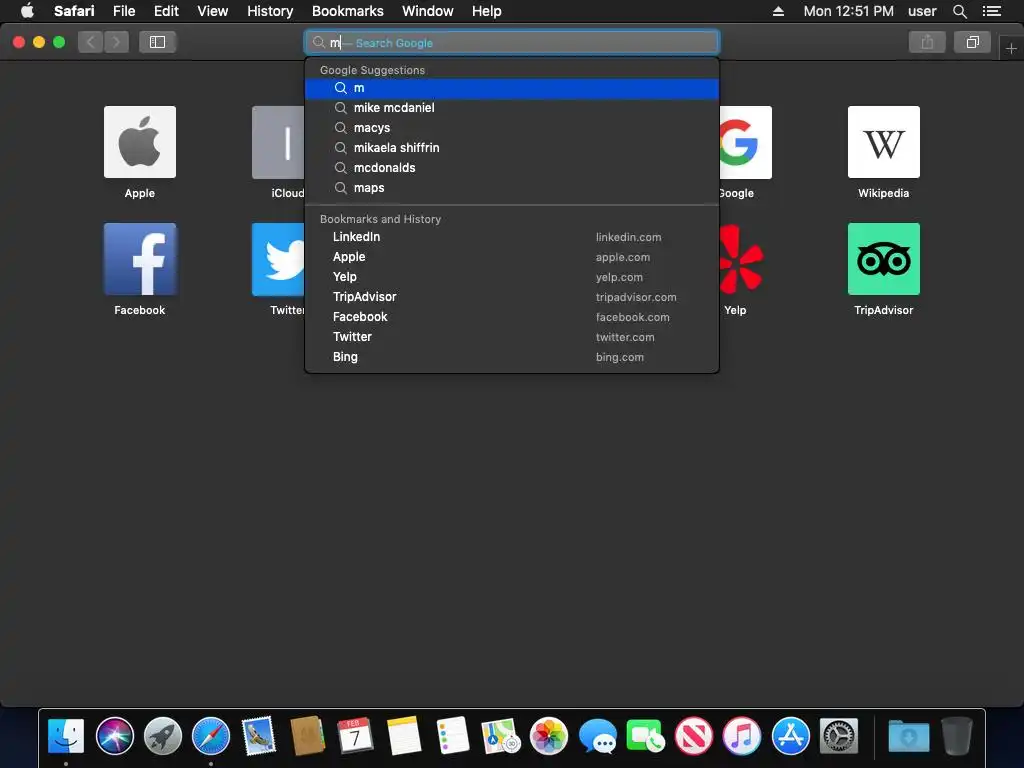This screenshot has width=1024, height=768.
Task: Click the Safari forward navigation arrow
Action: (116, 42)
